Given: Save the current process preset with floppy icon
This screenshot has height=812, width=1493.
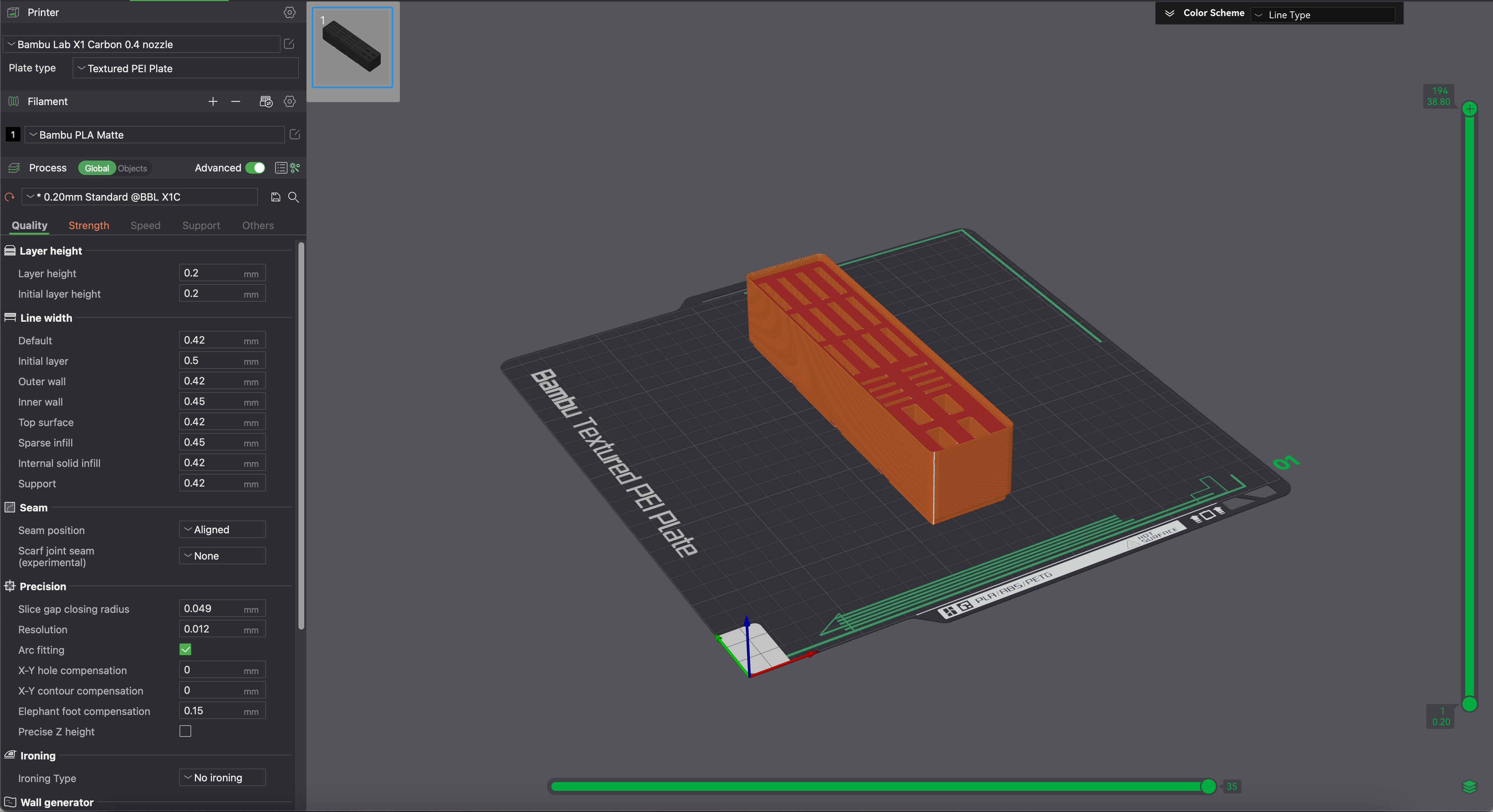Looking at the screenshot, I should tap(275, 197).
